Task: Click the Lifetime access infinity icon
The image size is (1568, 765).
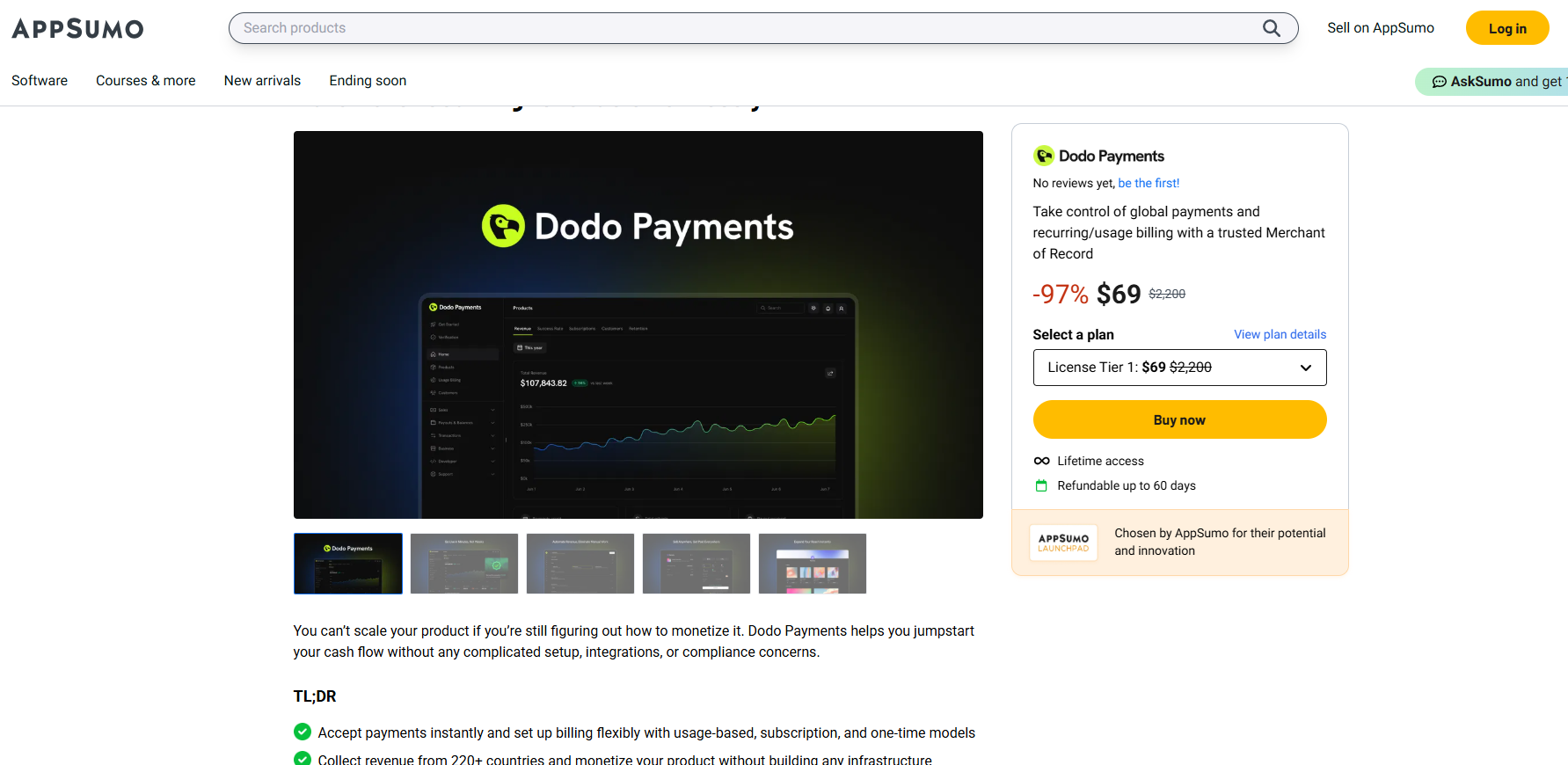Action: pos(1041,461)
